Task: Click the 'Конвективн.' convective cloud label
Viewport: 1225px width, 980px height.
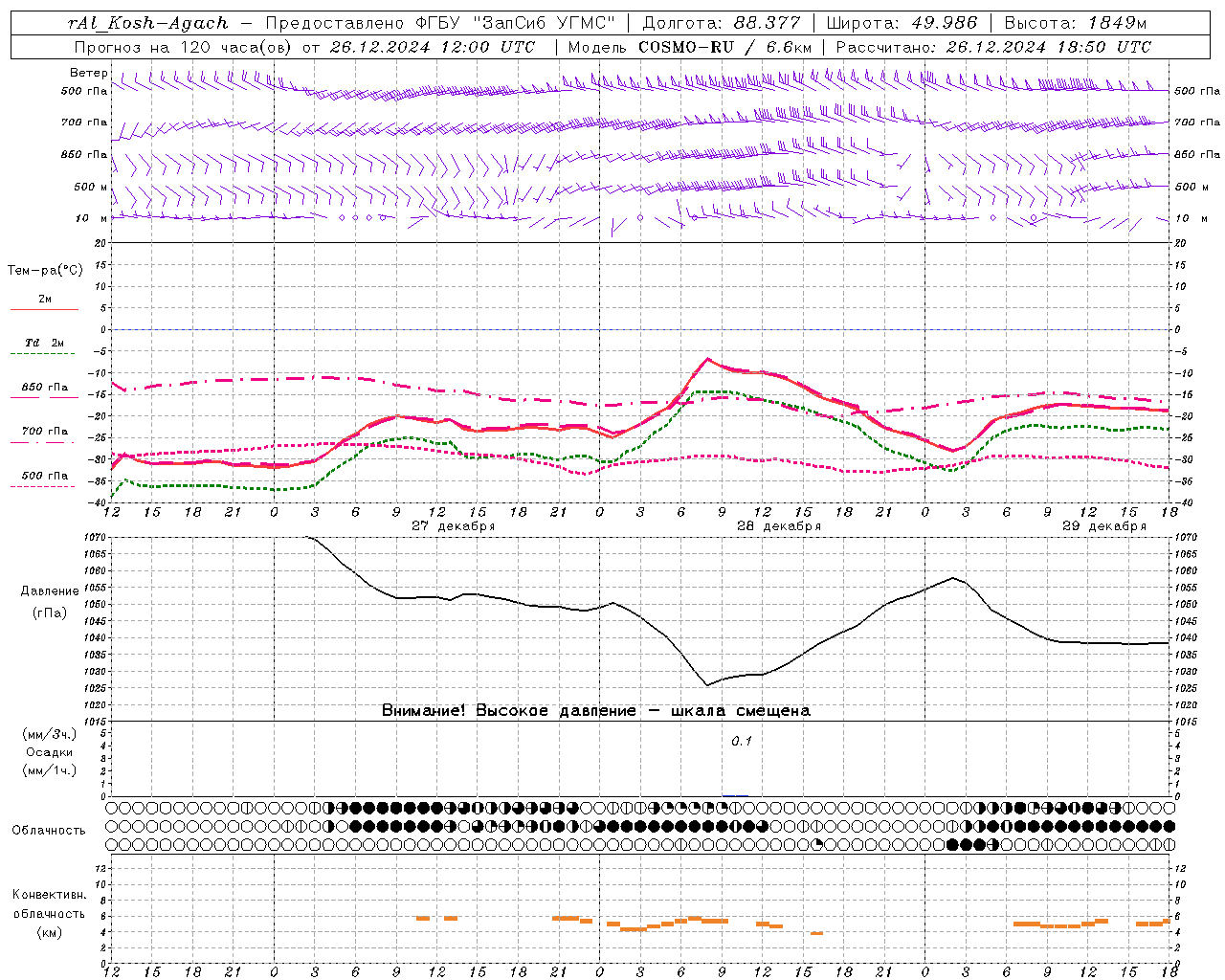Action: [50, 895]
